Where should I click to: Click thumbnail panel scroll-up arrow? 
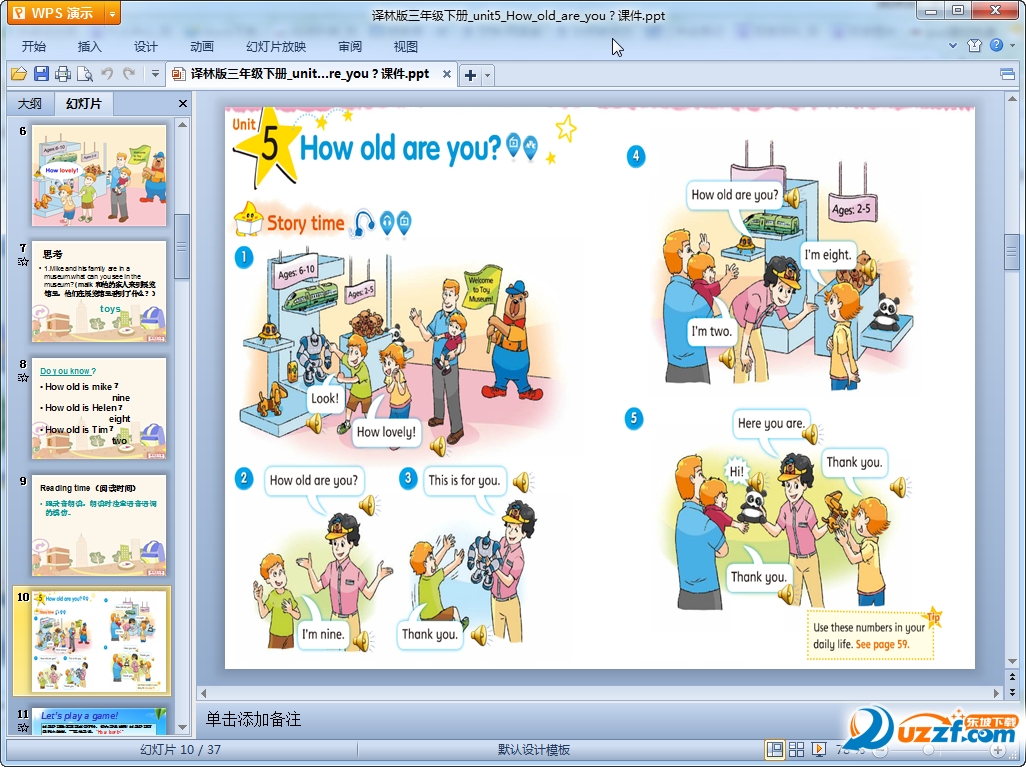tap(183, 124)
